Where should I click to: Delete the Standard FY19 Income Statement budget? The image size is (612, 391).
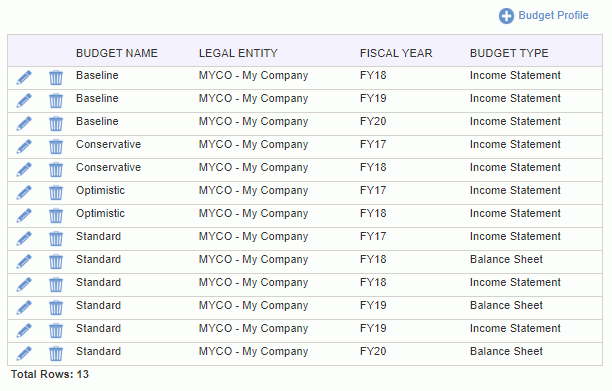click(56, 331)
